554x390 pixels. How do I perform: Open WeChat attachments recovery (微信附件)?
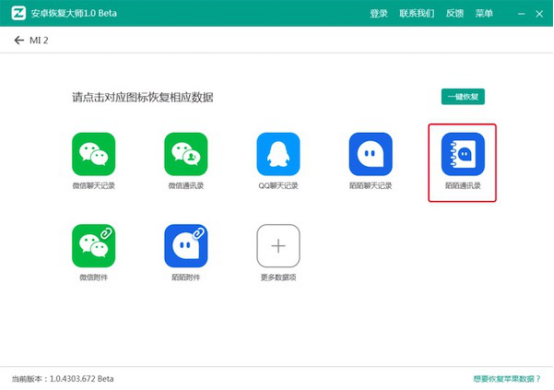94,246
